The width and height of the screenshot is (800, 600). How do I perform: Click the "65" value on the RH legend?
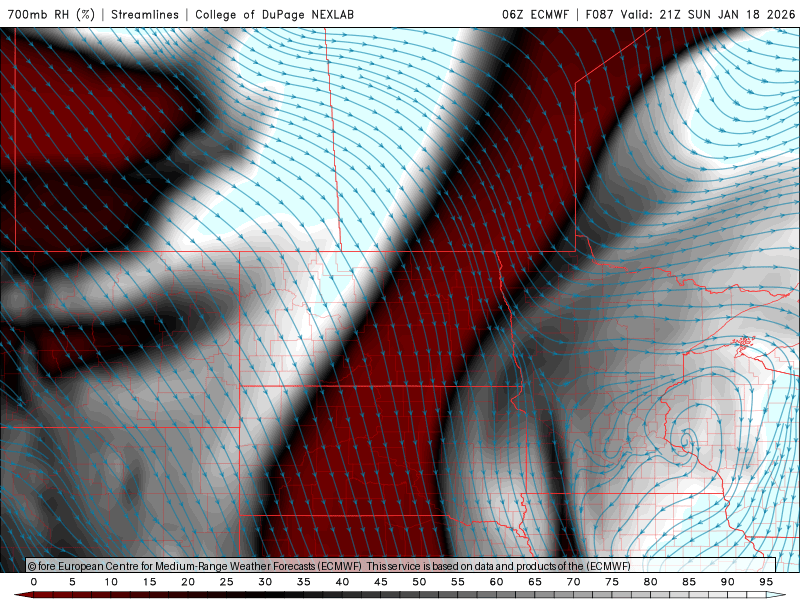pyautogui.click(x=535, y=582)
